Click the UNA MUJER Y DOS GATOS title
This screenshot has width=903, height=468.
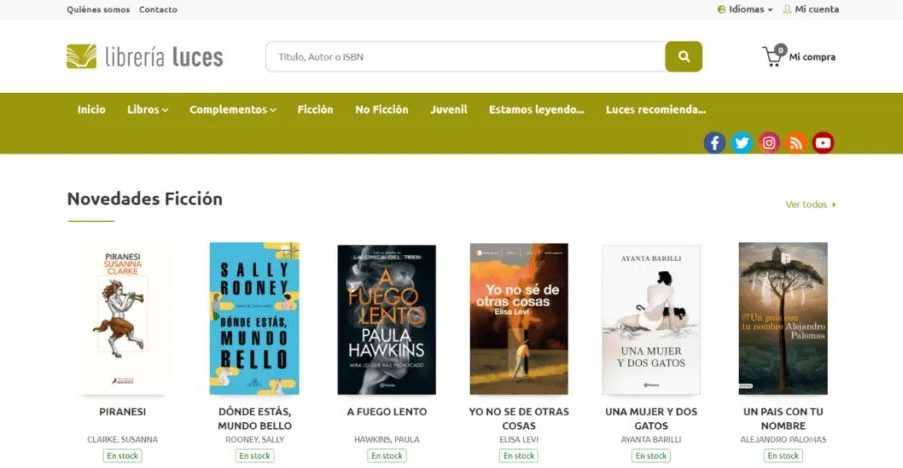click(651, 418)
